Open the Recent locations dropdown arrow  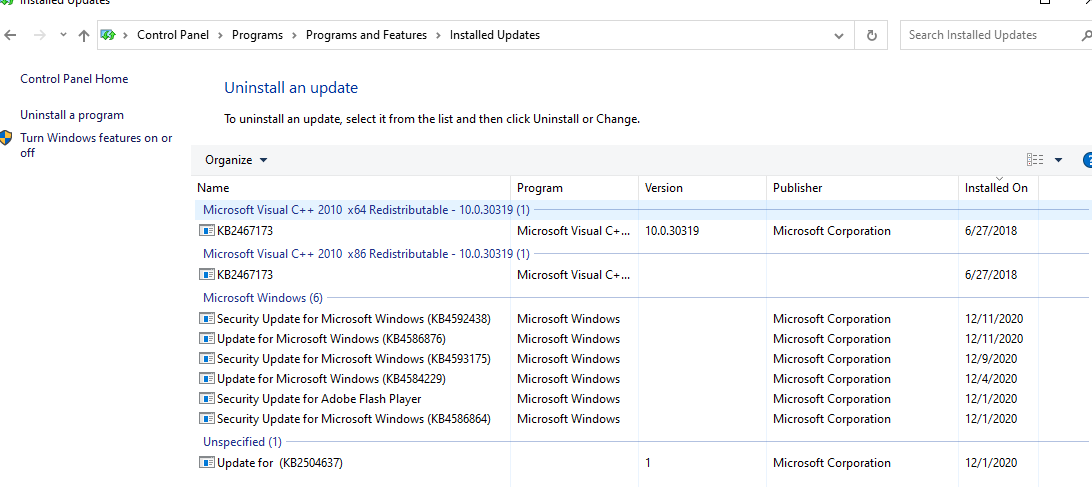[63, 35]
